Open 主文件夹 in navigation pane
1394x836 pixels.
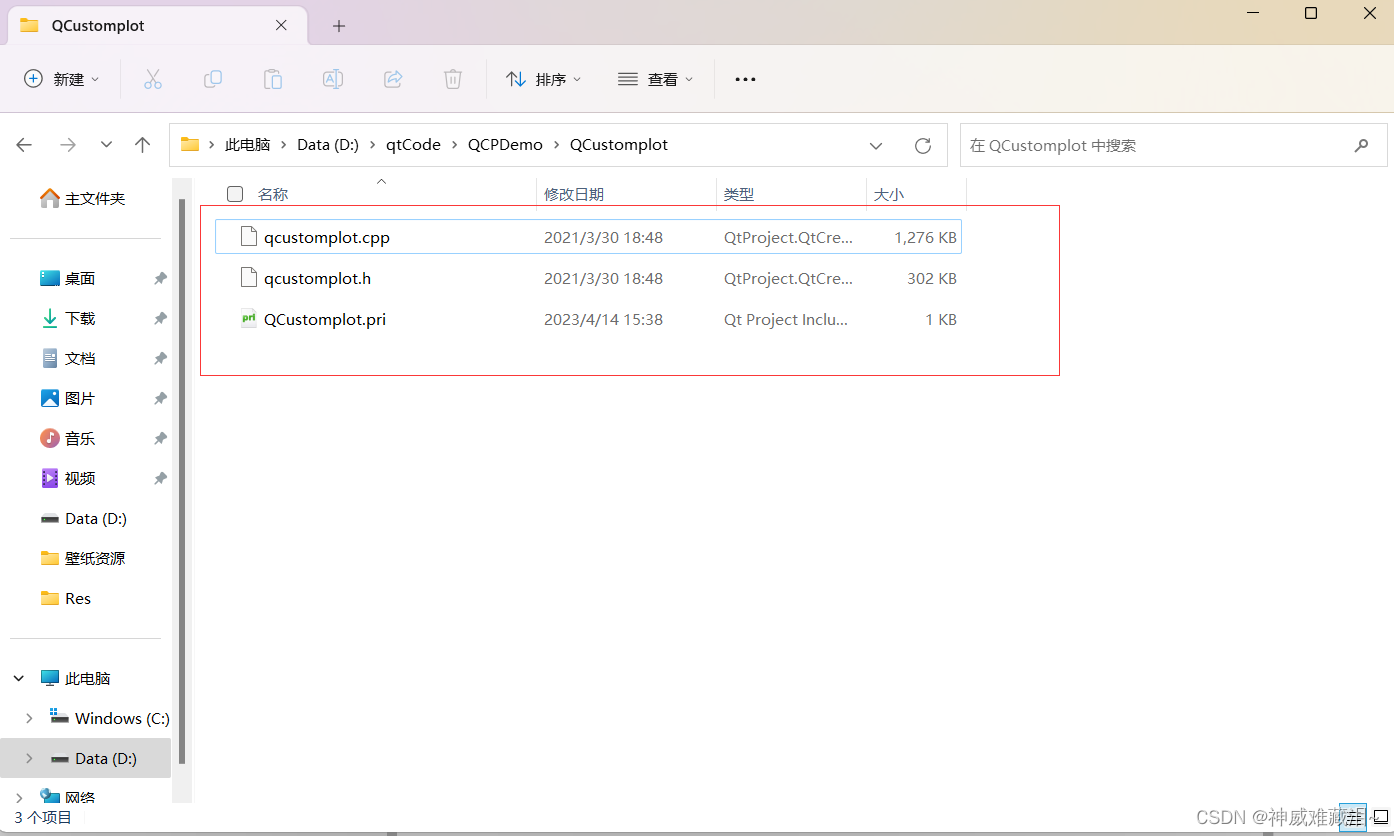coord(85,199)
